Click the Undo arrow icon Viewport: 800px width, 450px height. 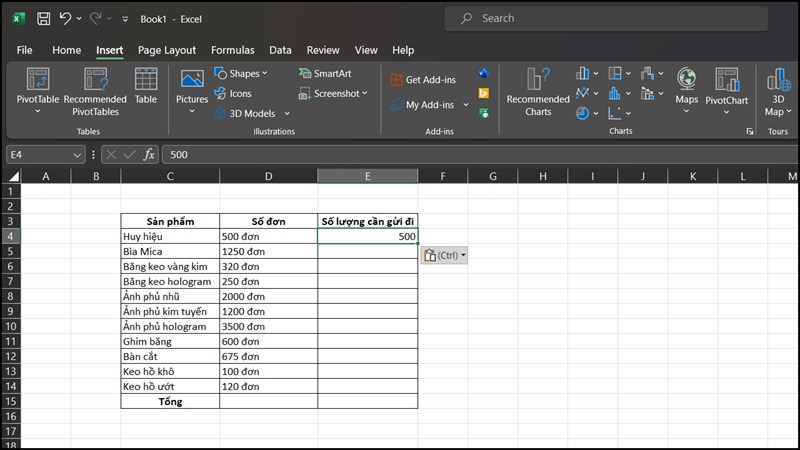click(65, 19)
